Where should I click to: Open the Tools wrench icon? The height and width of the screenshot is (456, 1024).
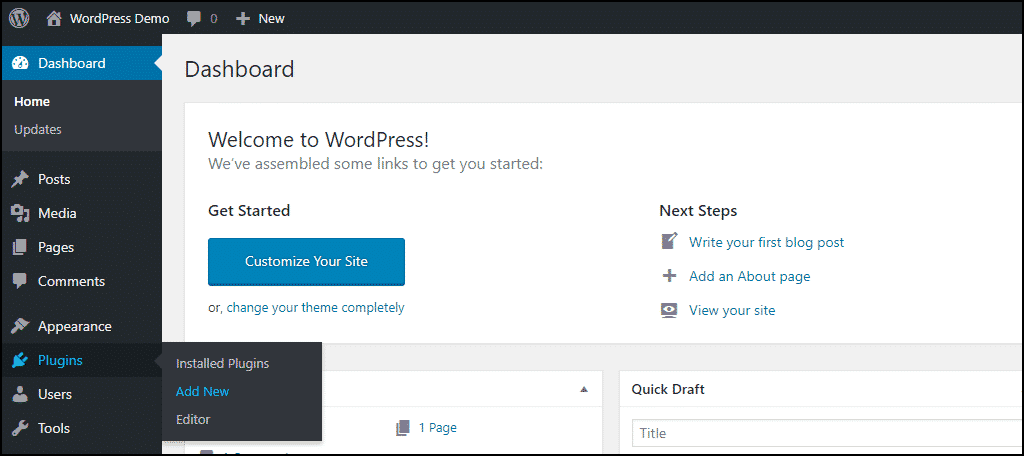[x=21, y=428]
